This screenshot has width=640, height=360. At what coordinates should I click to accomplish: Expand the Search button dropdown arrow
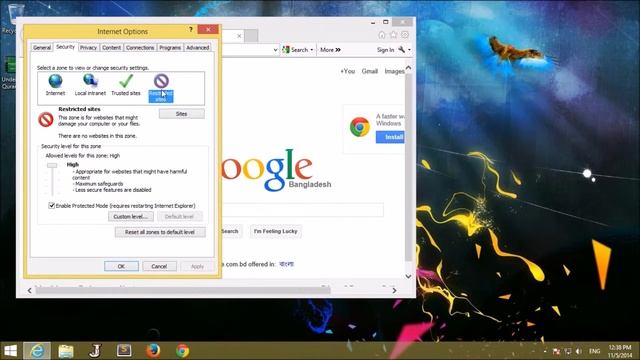coord(312,50)
